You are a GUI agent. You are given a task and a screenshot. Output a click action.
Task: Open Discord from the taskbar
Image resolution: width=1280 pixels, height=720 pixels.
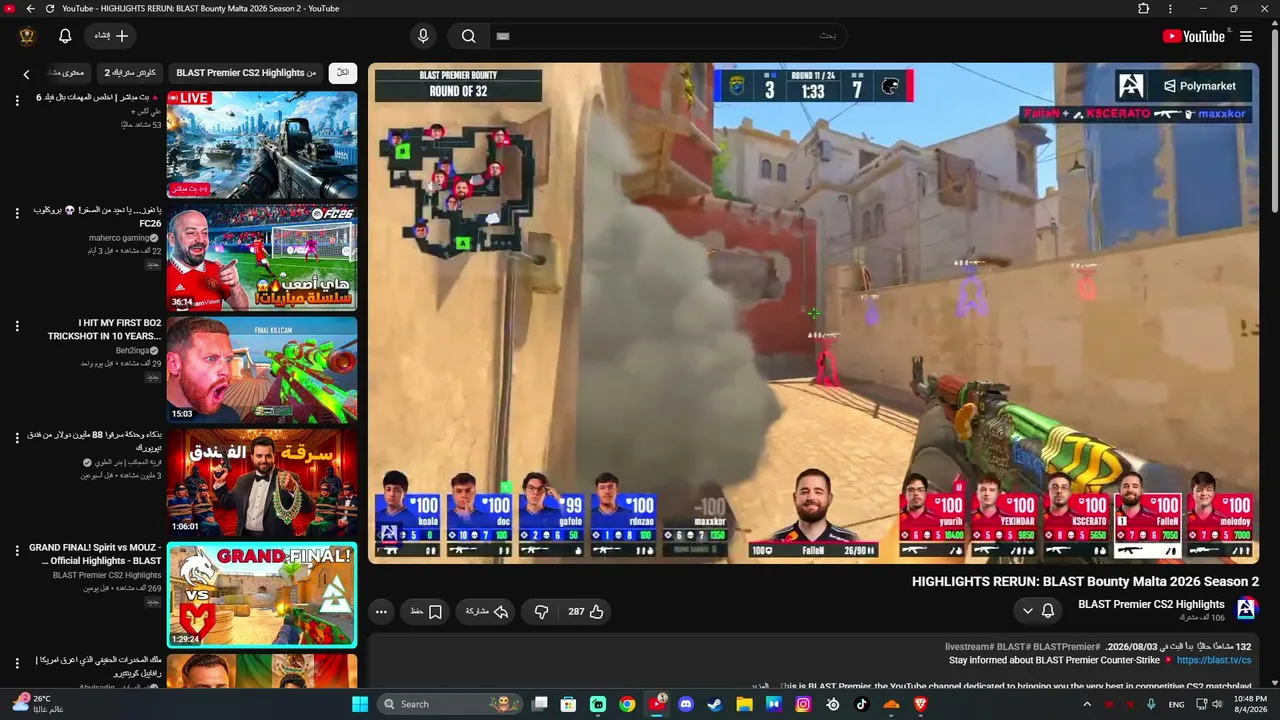pos(686,704)
